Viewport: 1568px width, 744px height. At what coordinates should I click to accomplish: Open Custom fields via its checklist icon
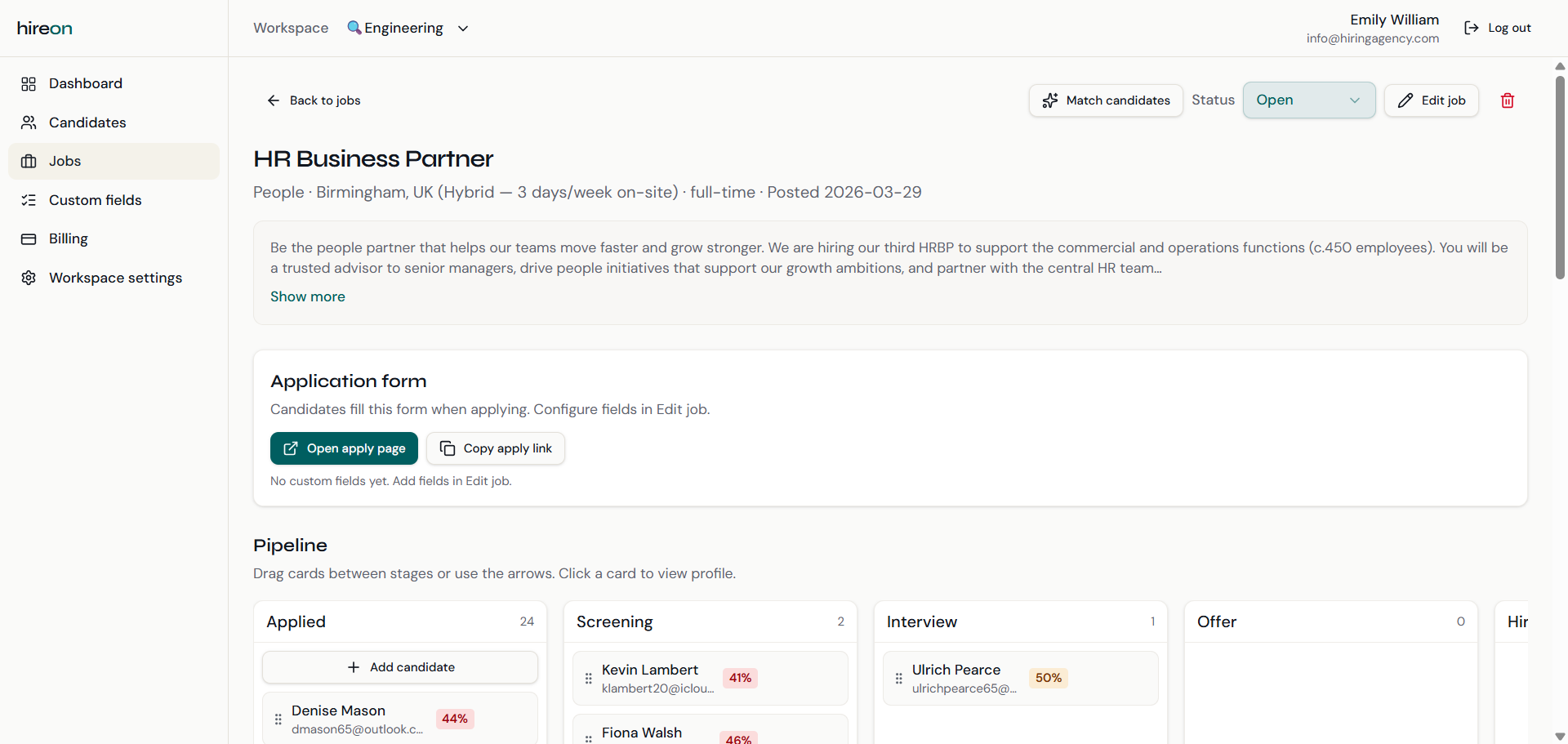pyautogui.click(x=29, y=199)
